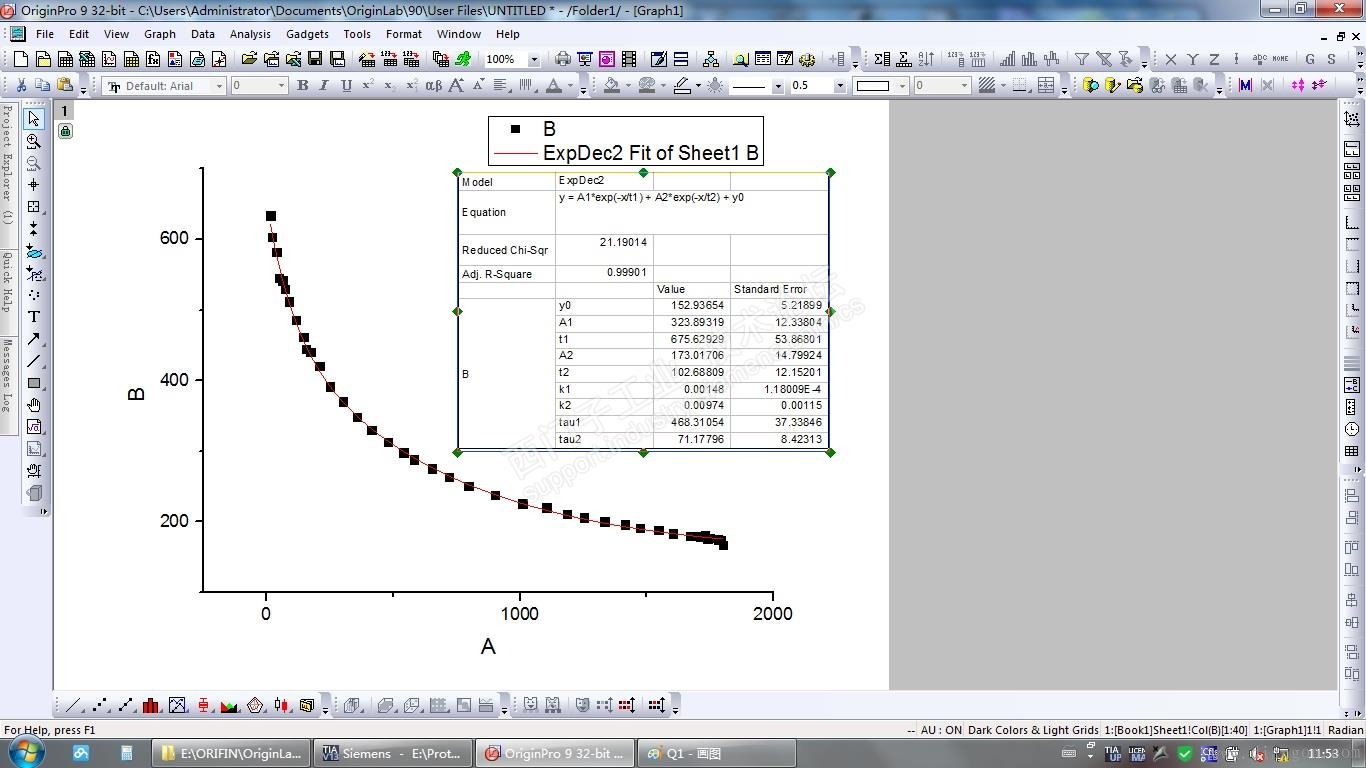Click the Print icon in the toolbar
The height and width of the screenshot is (768, 1366).
(563, 60)
